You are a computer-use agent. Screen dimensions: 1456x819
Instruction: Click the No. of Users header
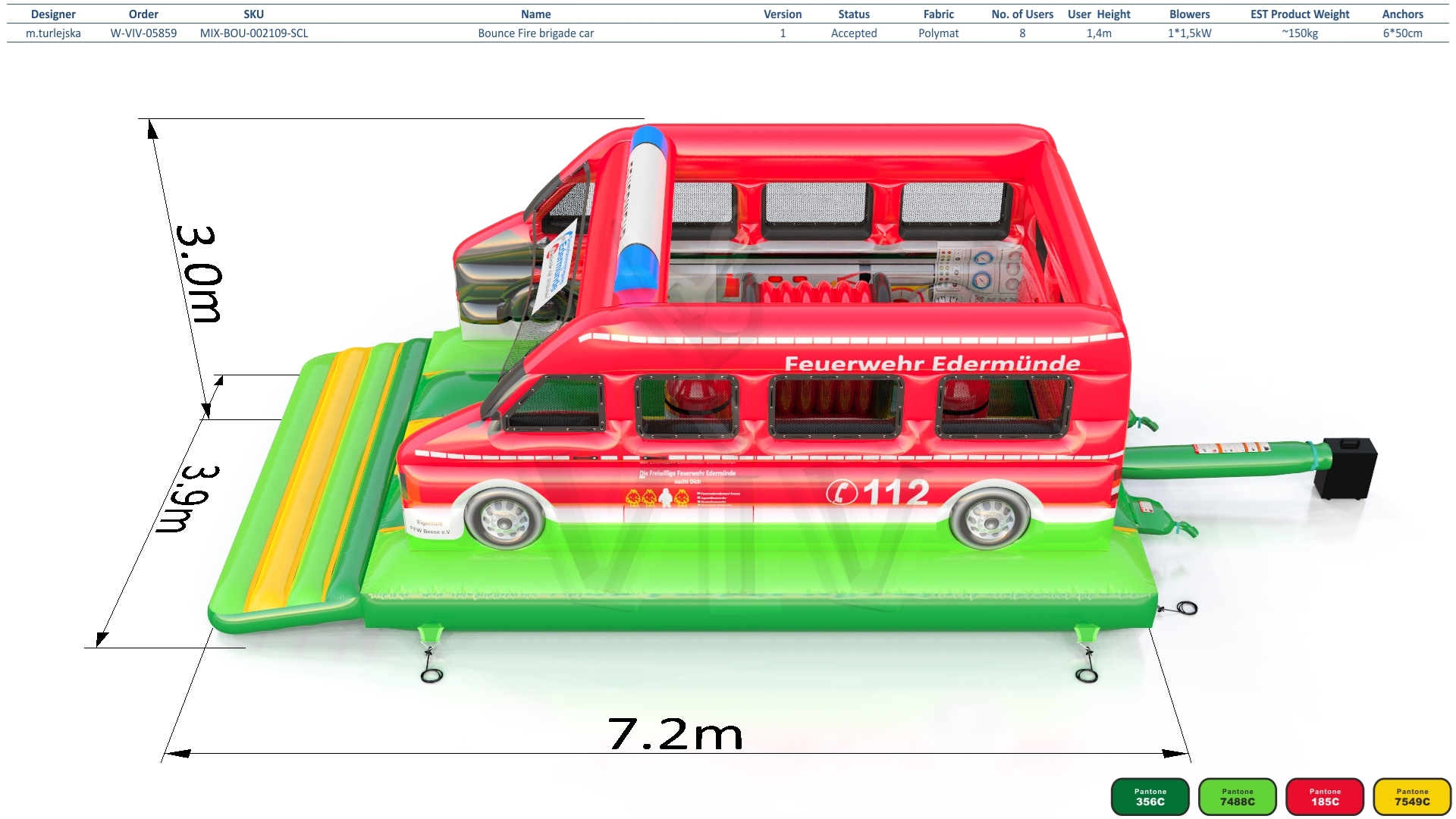click(x=1022, y=14)
